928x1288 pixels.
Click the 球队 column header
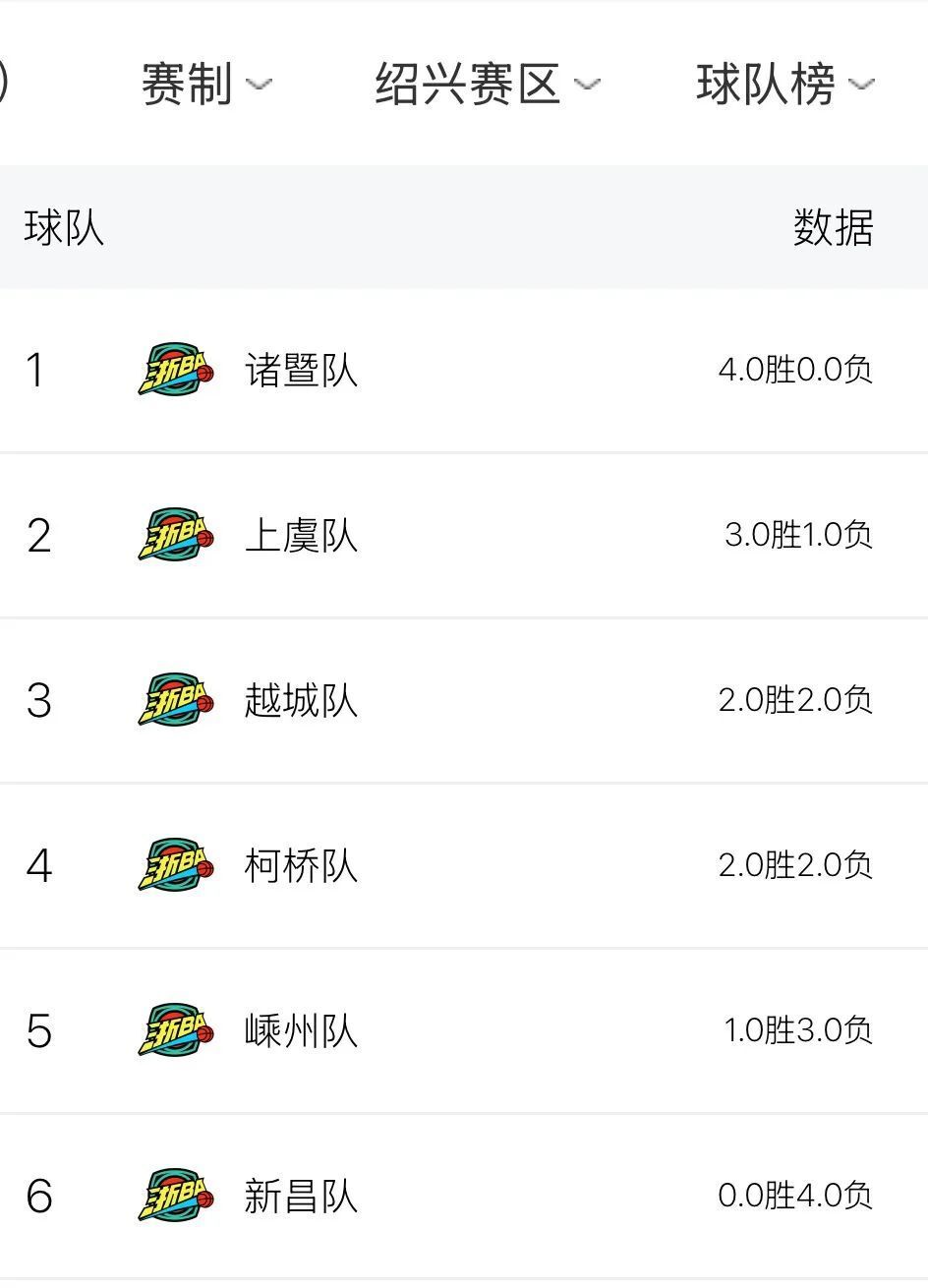(64, 228)
